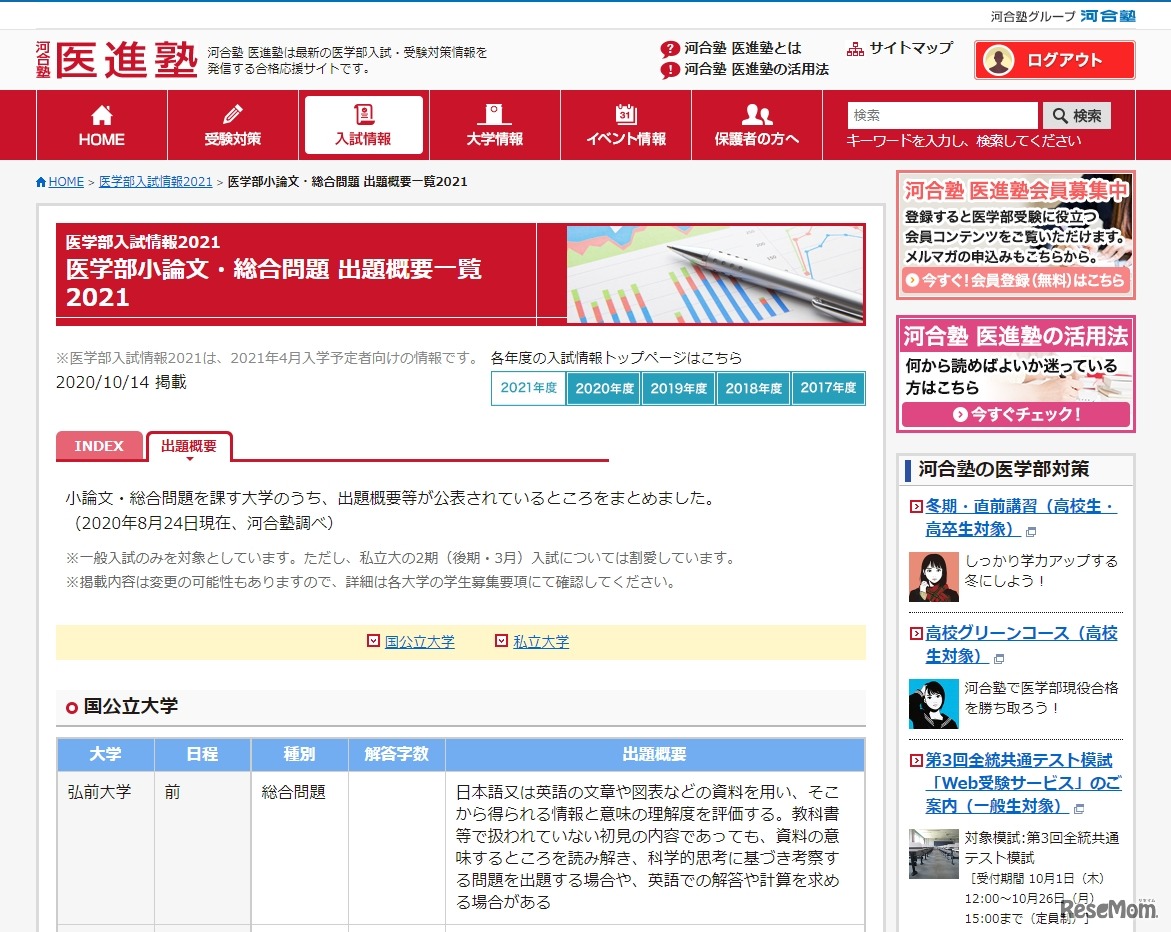Screen dimensions: 1171x932
Task: Click the サイトマップ sitemap icon
Action: [x=855, y=47]
